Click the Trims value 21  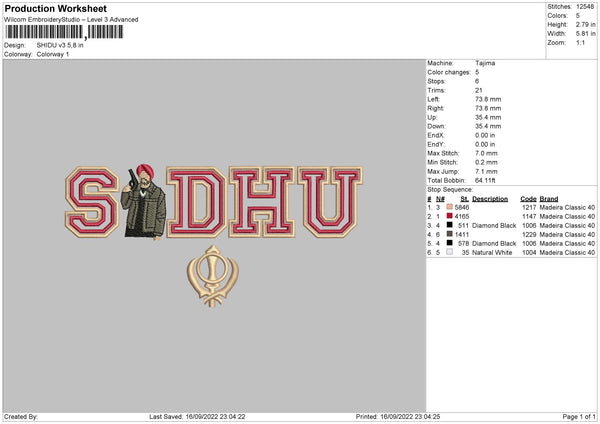479,90
